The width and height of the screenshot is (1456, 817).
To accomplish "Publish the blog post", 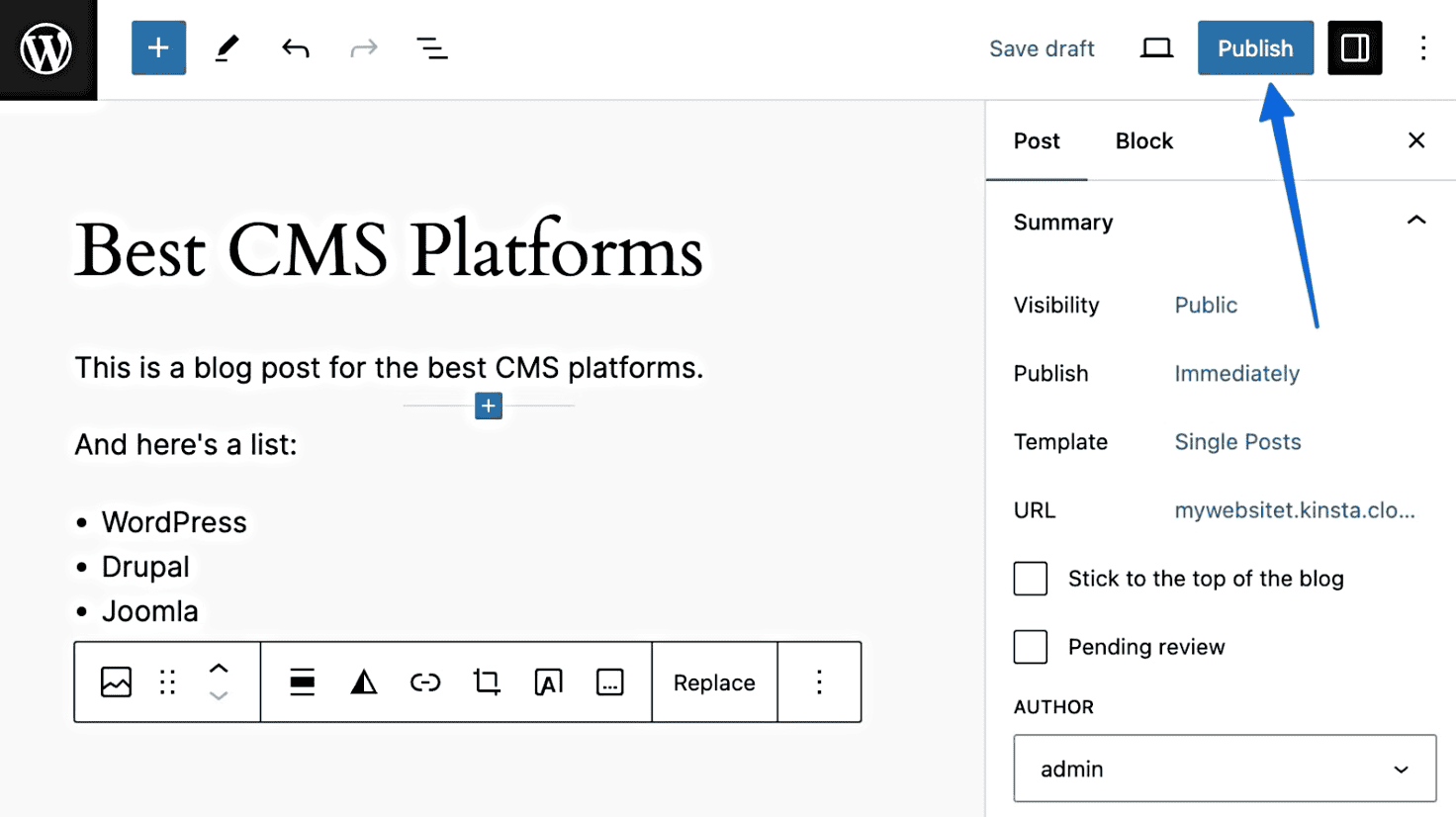I will [1254, 47].
